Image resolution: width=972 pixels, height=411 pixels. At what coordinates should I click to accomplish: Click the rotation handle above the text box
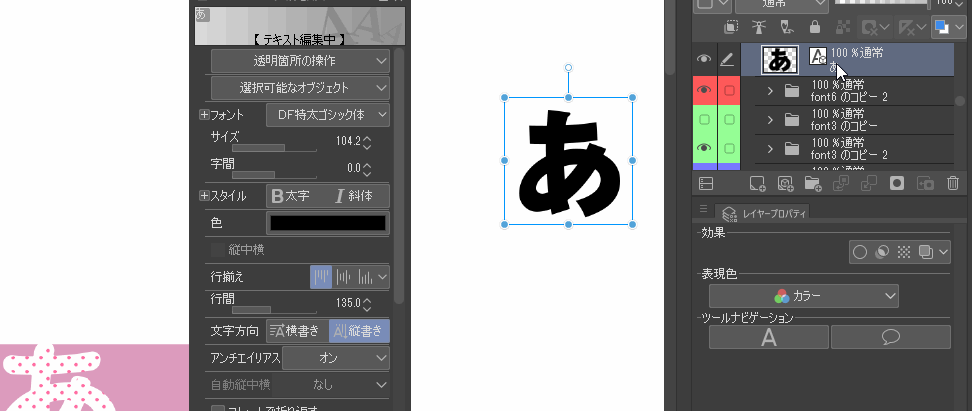(568, 68)
